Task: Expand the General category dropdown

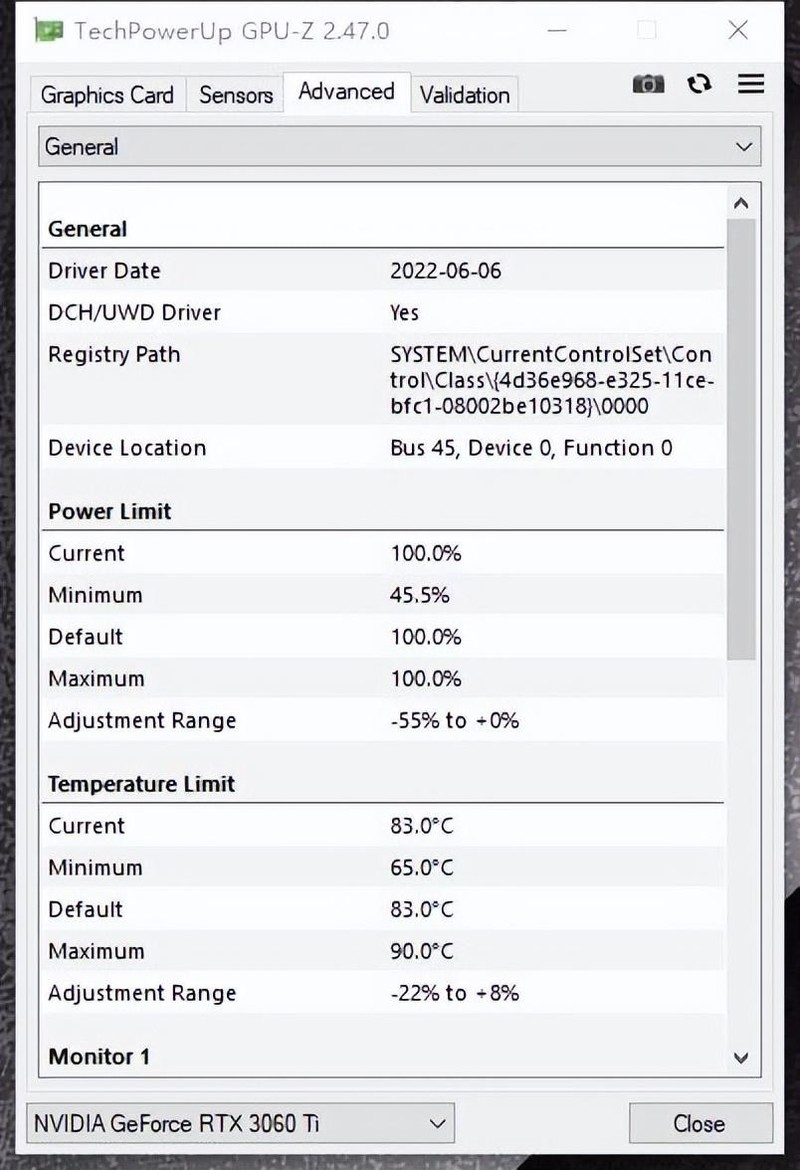Action: tap(400, 147)
